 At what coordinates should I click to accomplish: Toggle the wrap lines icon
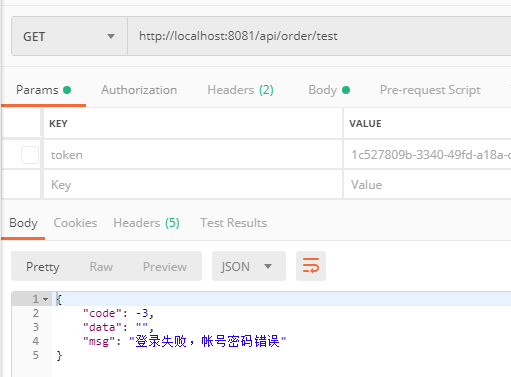[x=311, y=266]
